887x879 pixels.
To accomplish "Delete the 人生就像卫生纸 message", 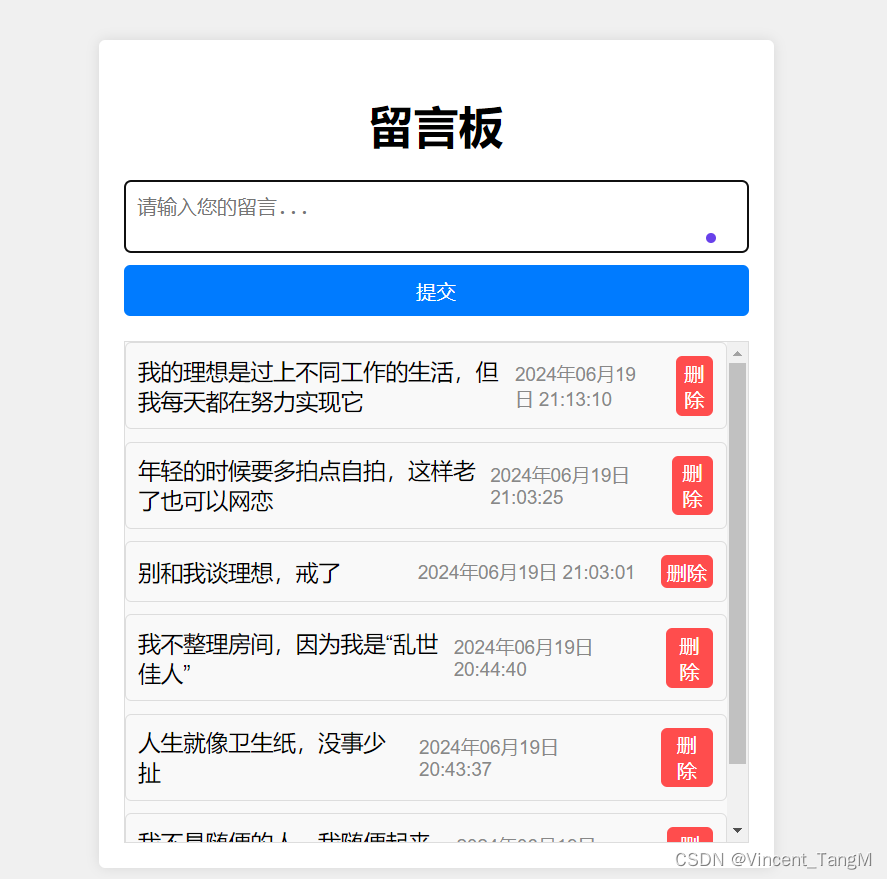I will [686, 757].
